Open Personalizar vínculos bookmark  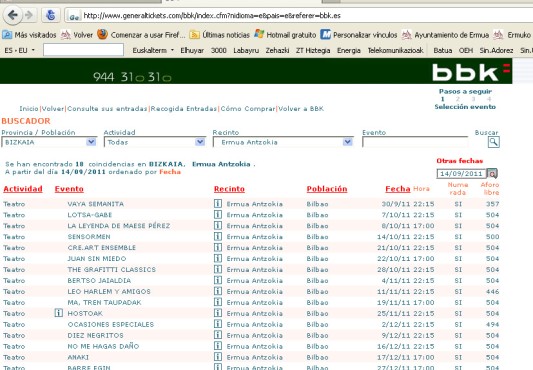[359, 35]
